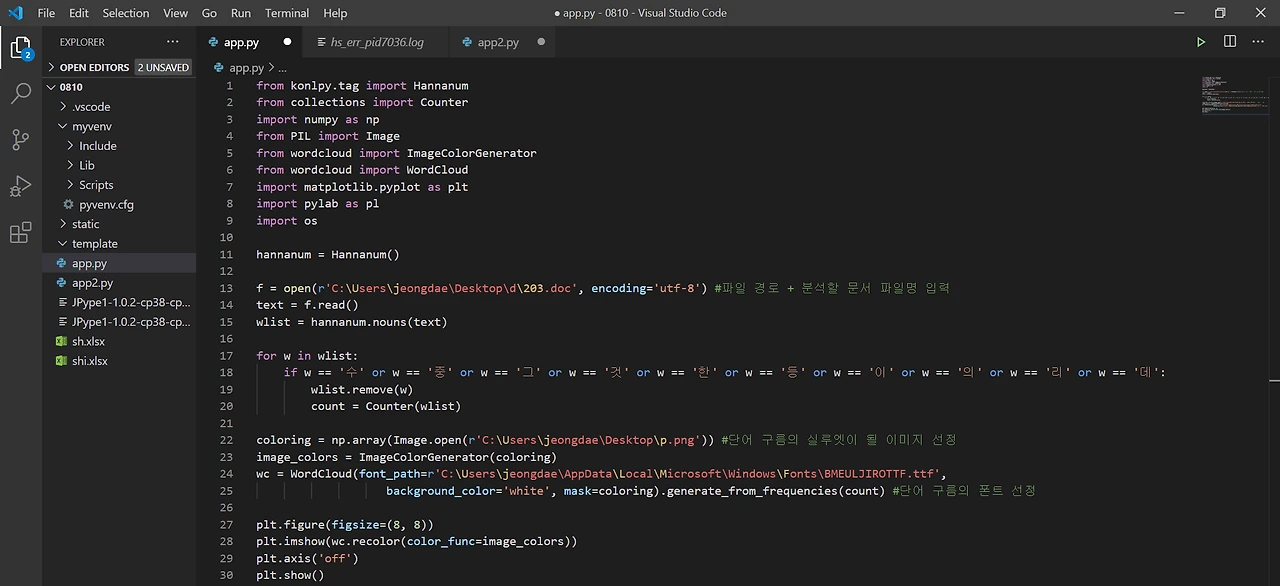Click pyvenv.cfg gear file icon
Viewport: 1280px width, 586px height.
click(68, 204)
